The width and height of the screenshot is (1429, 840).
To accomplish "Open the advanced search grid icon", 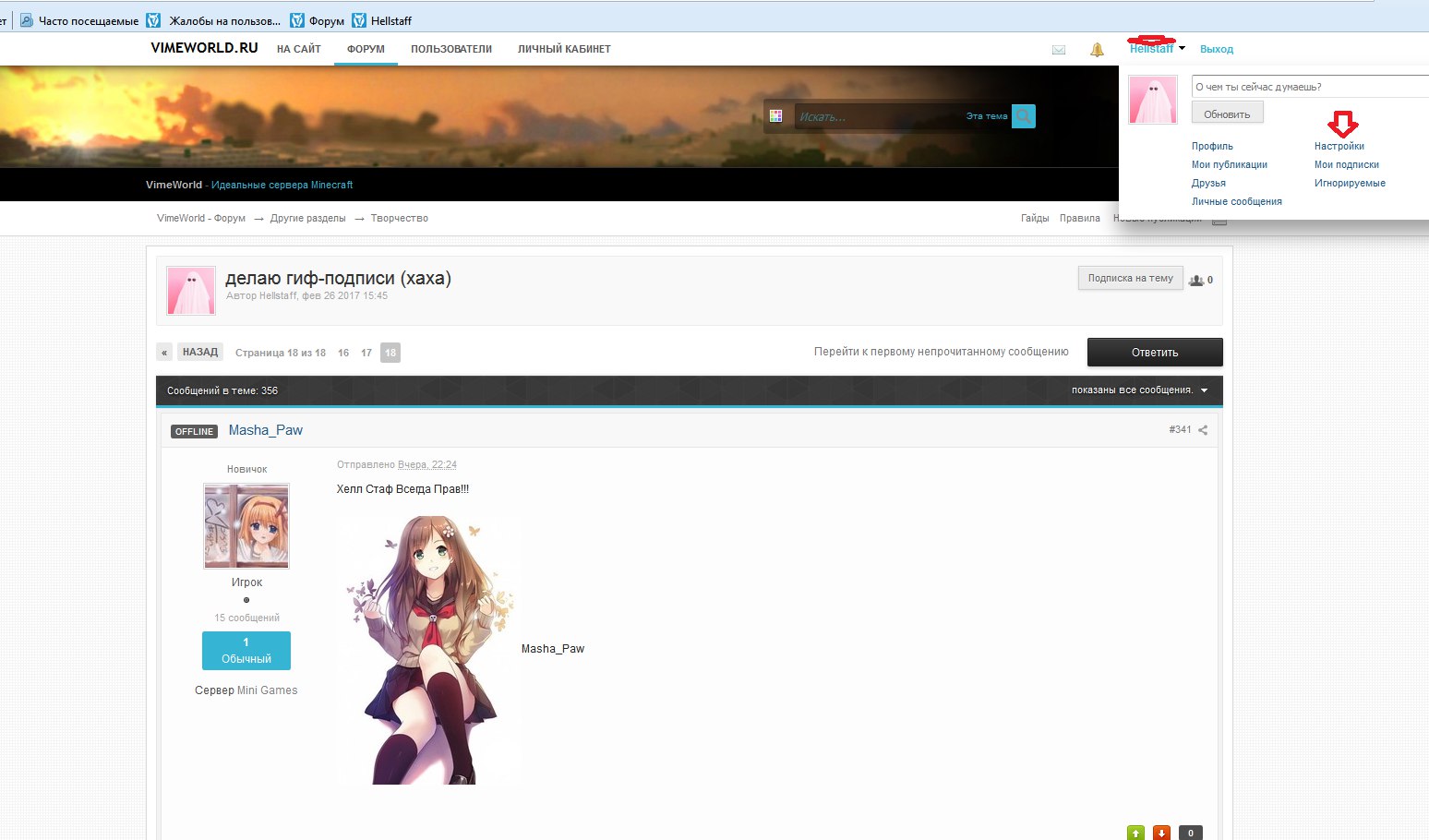I will tap(776, 116).
